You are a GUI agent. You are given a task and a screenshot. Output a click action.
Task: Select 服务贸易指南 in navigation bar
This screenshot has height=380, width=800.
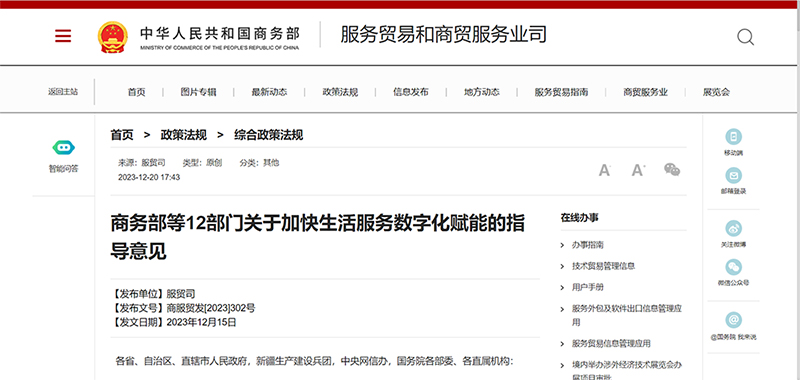click(561, 92)
